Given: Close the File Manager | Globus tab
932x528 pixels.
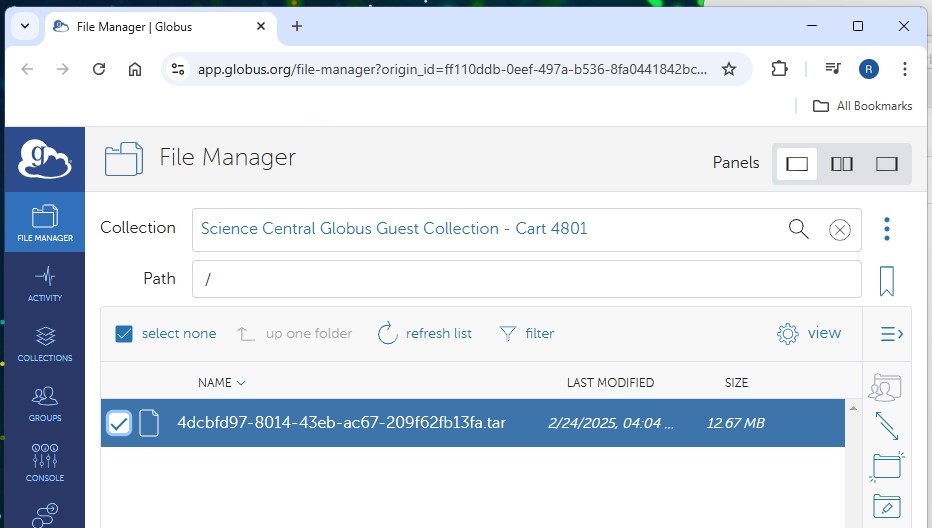Looking at the screenshot, I should coord(260,27).
